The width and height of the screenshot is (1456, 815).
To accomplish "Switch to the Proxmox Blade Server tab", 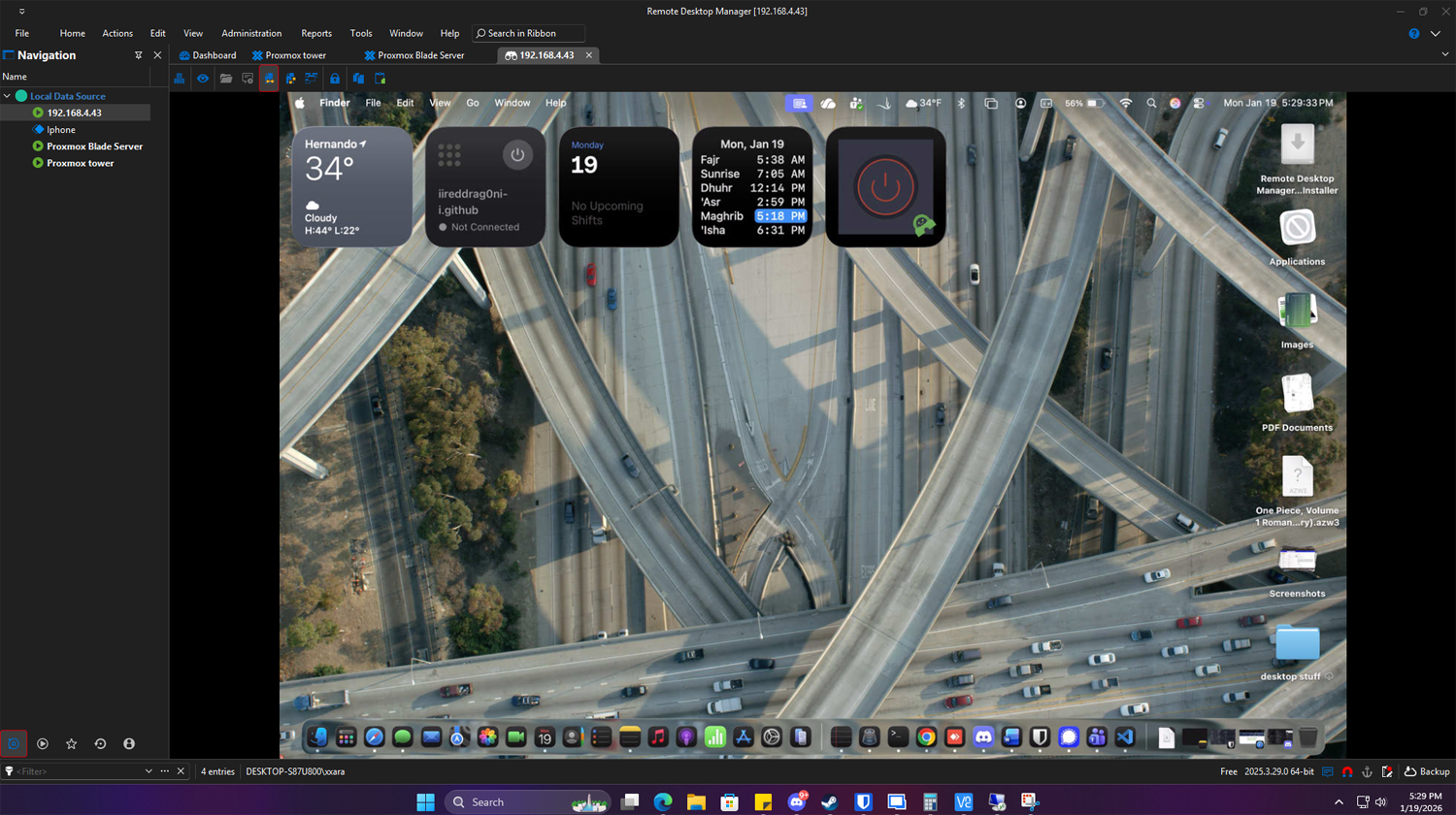I will 419,55.
